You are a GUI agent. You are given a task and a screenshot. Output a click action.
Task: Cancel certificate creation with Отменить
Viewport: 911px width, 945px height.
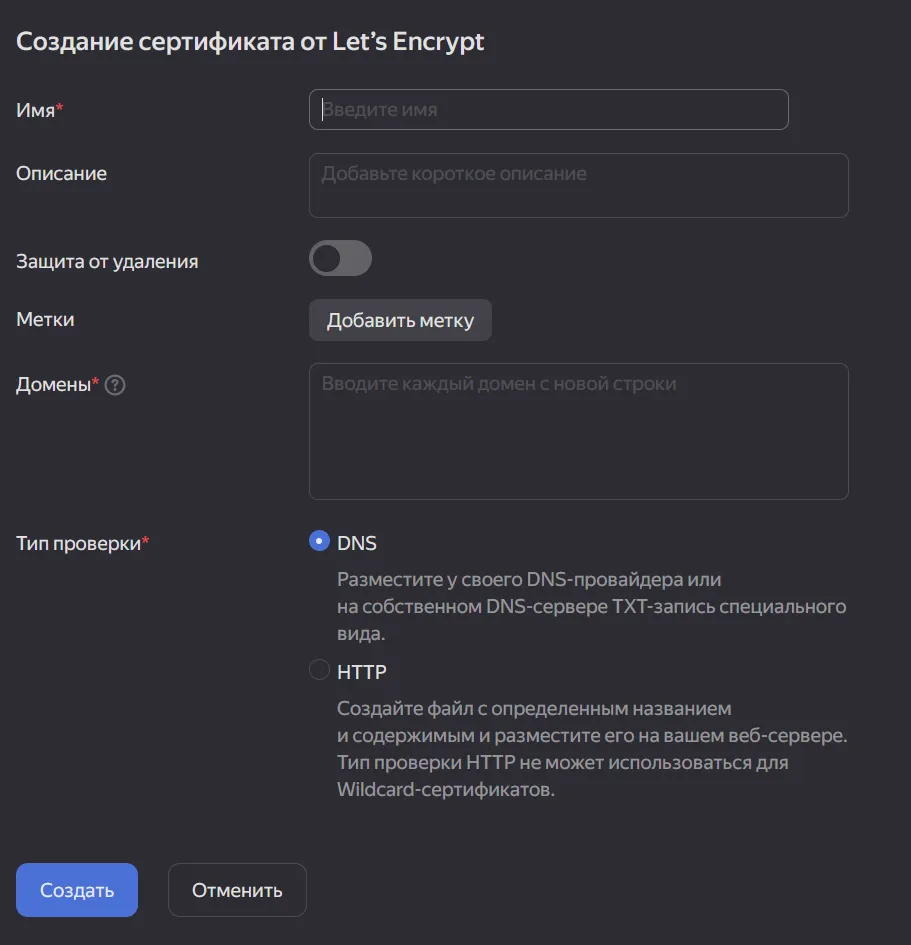coord(237,889)
